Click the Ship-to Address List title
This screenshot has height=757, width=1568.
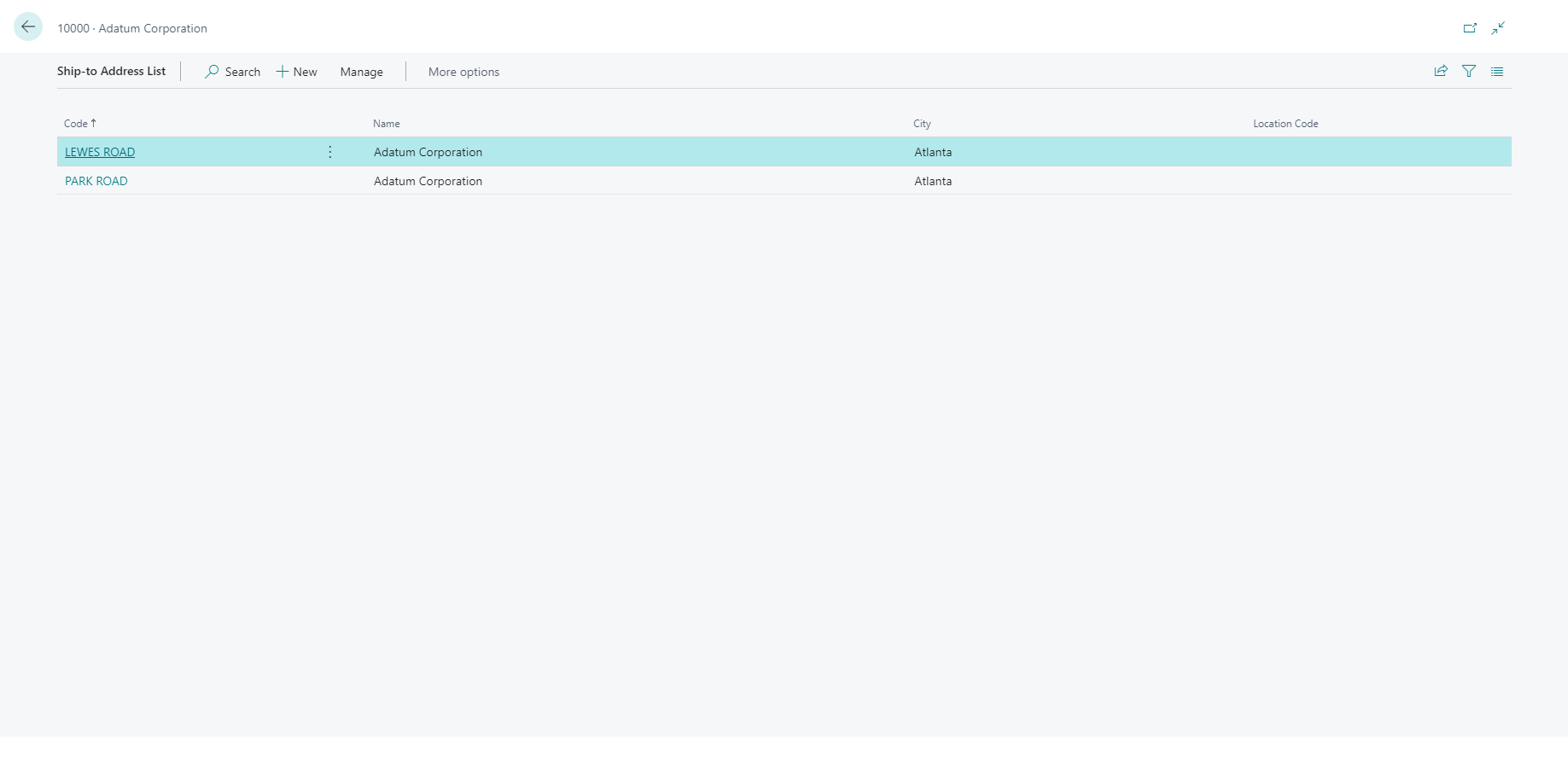(112, 71)
